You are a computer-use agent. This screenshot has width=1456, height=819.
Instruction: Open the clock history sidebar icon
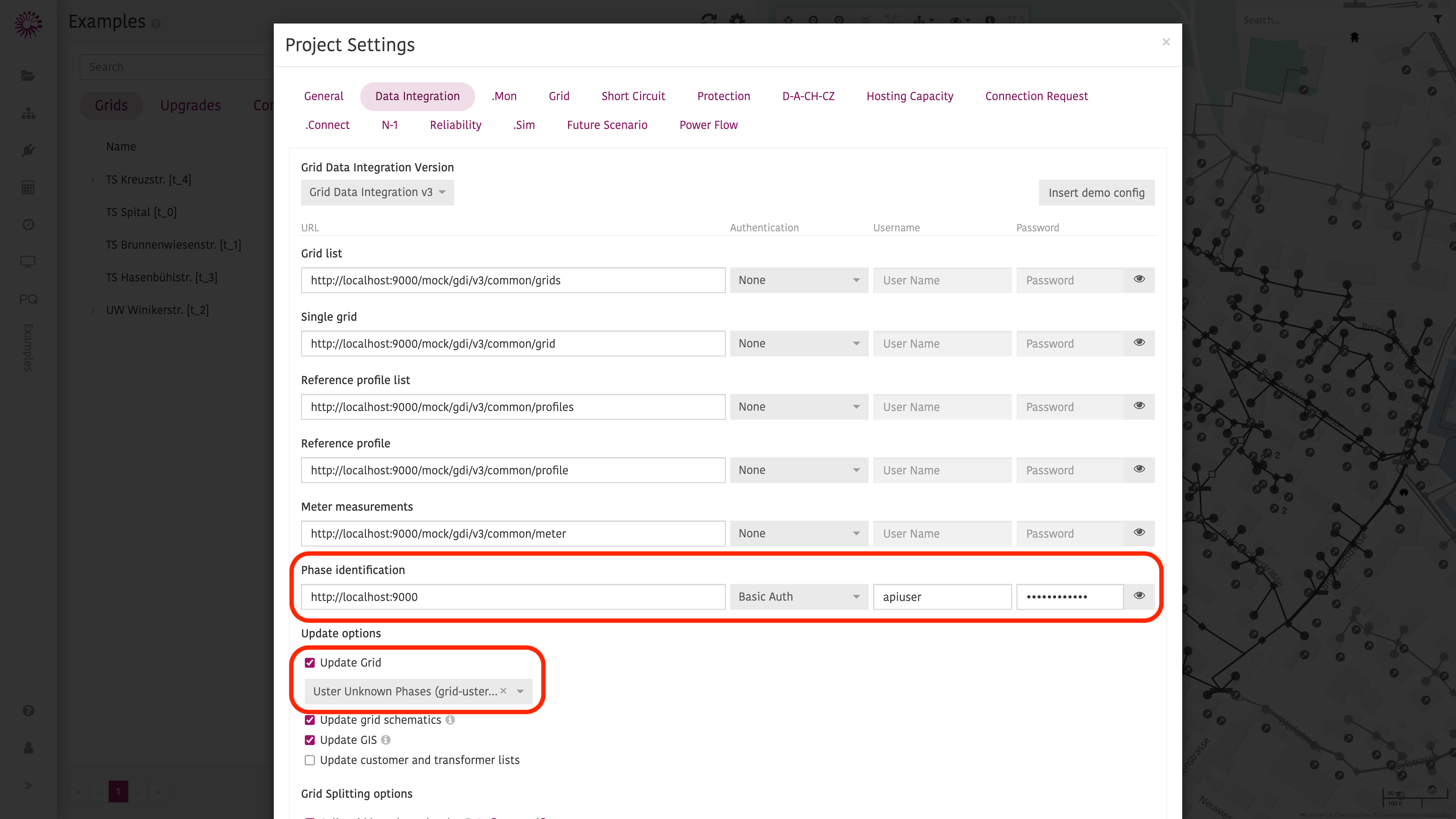pos(28,224)
